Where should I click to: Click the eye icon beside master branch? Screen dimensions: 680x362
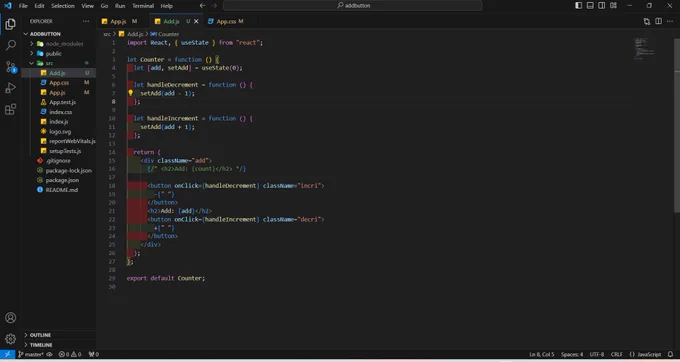point(49,354)
